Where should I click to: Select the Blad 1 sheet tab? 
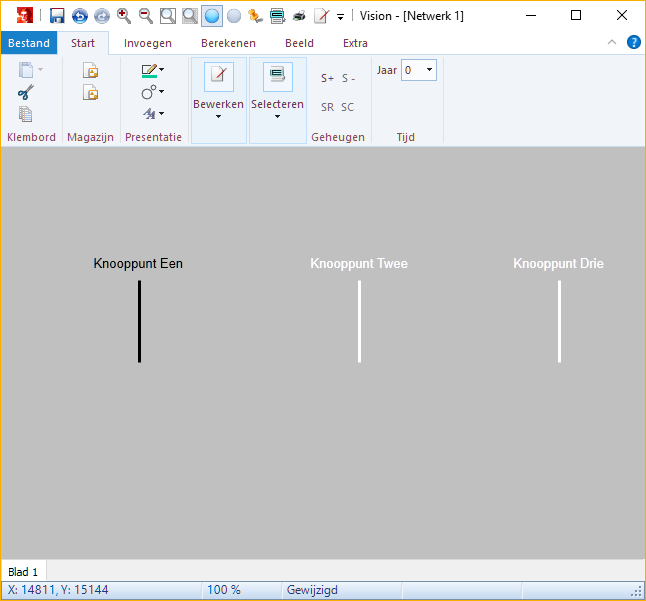23,572
